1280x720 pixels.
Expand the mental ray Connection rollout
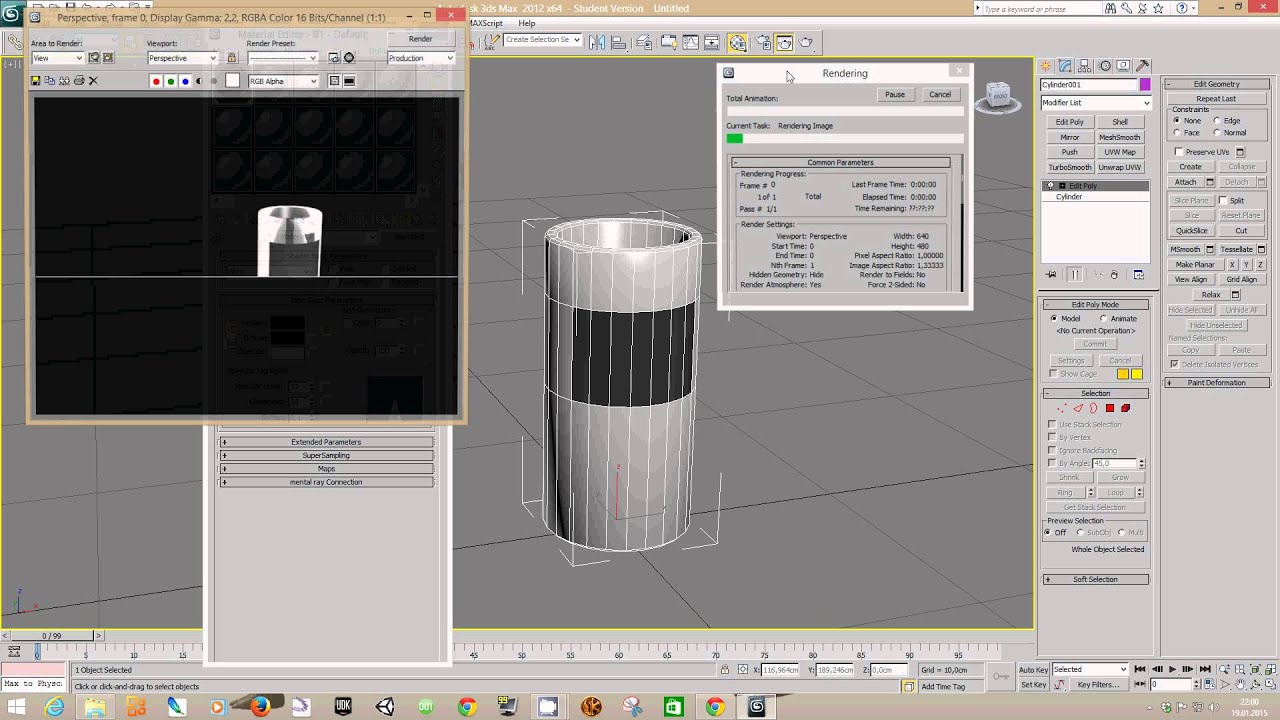326,482
